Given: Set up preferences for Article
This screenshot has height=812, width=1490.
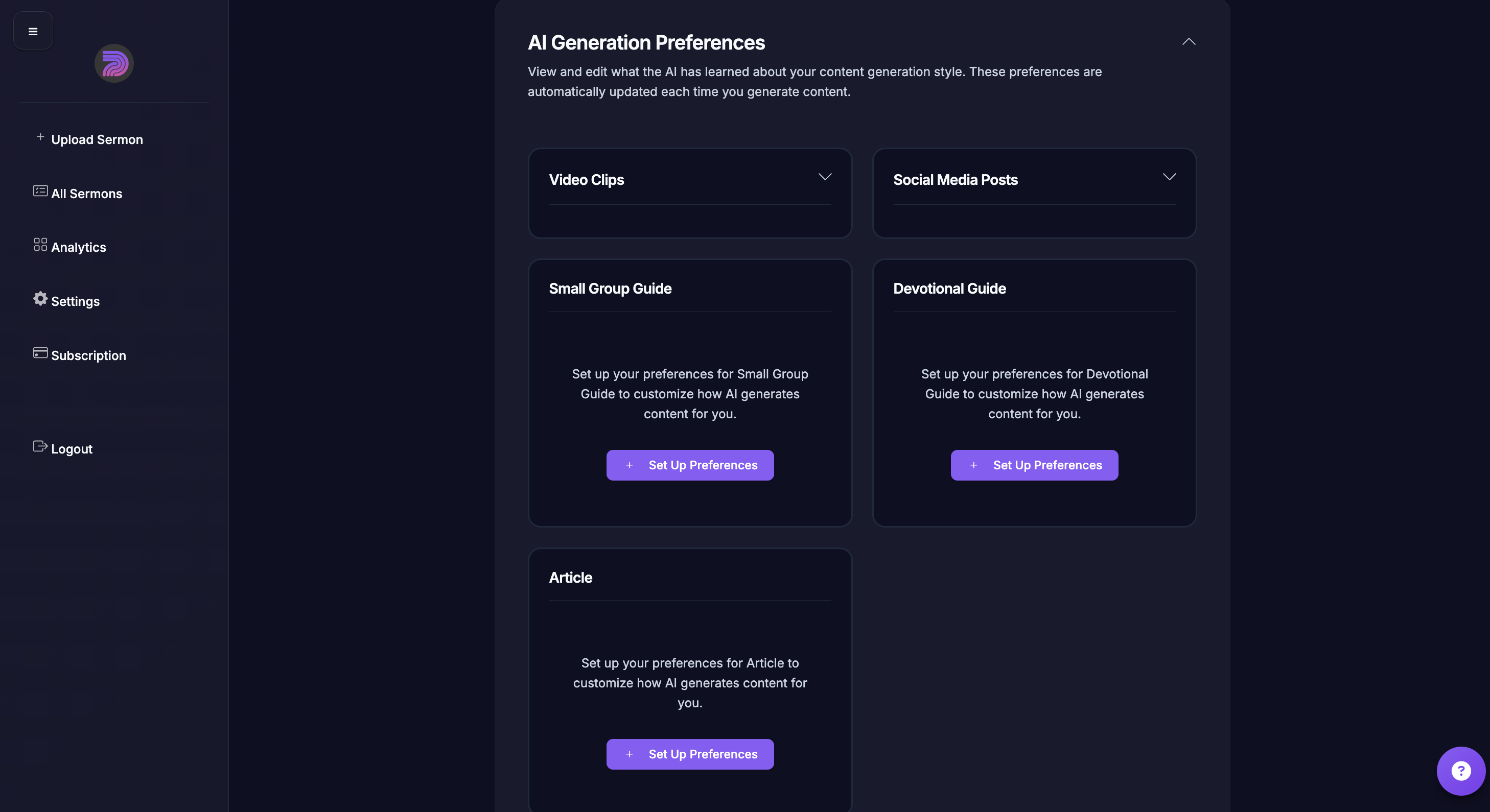Looking at the screenshot, I should pyautogui.click(x=690, y=754).
